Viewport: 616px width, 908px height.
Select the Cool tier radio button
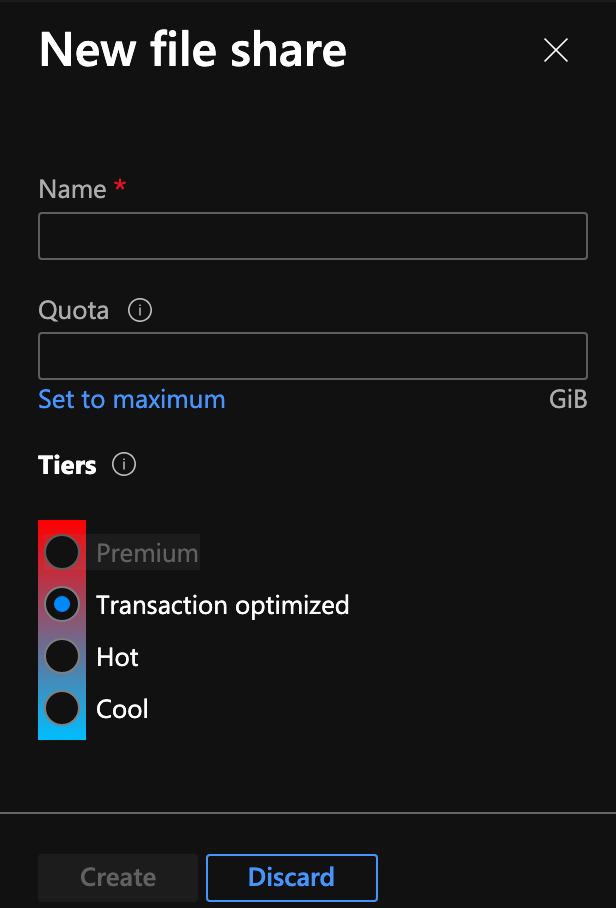click(62, 708)
